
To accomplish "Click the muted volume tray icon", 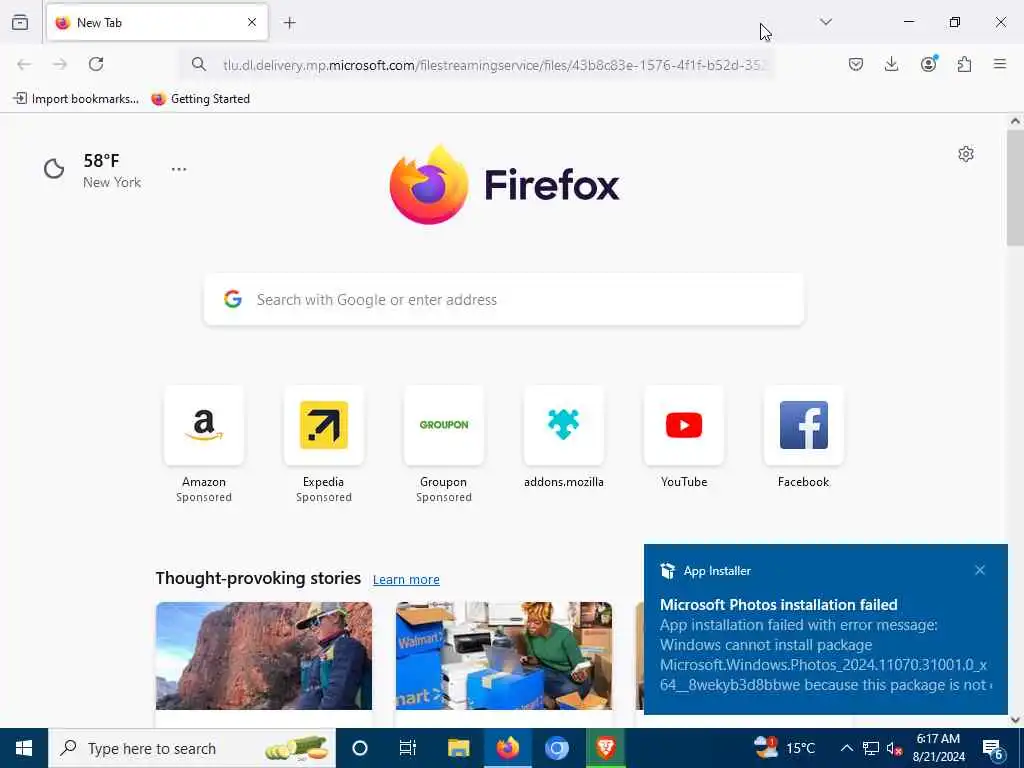I will (x=894, y=748).
